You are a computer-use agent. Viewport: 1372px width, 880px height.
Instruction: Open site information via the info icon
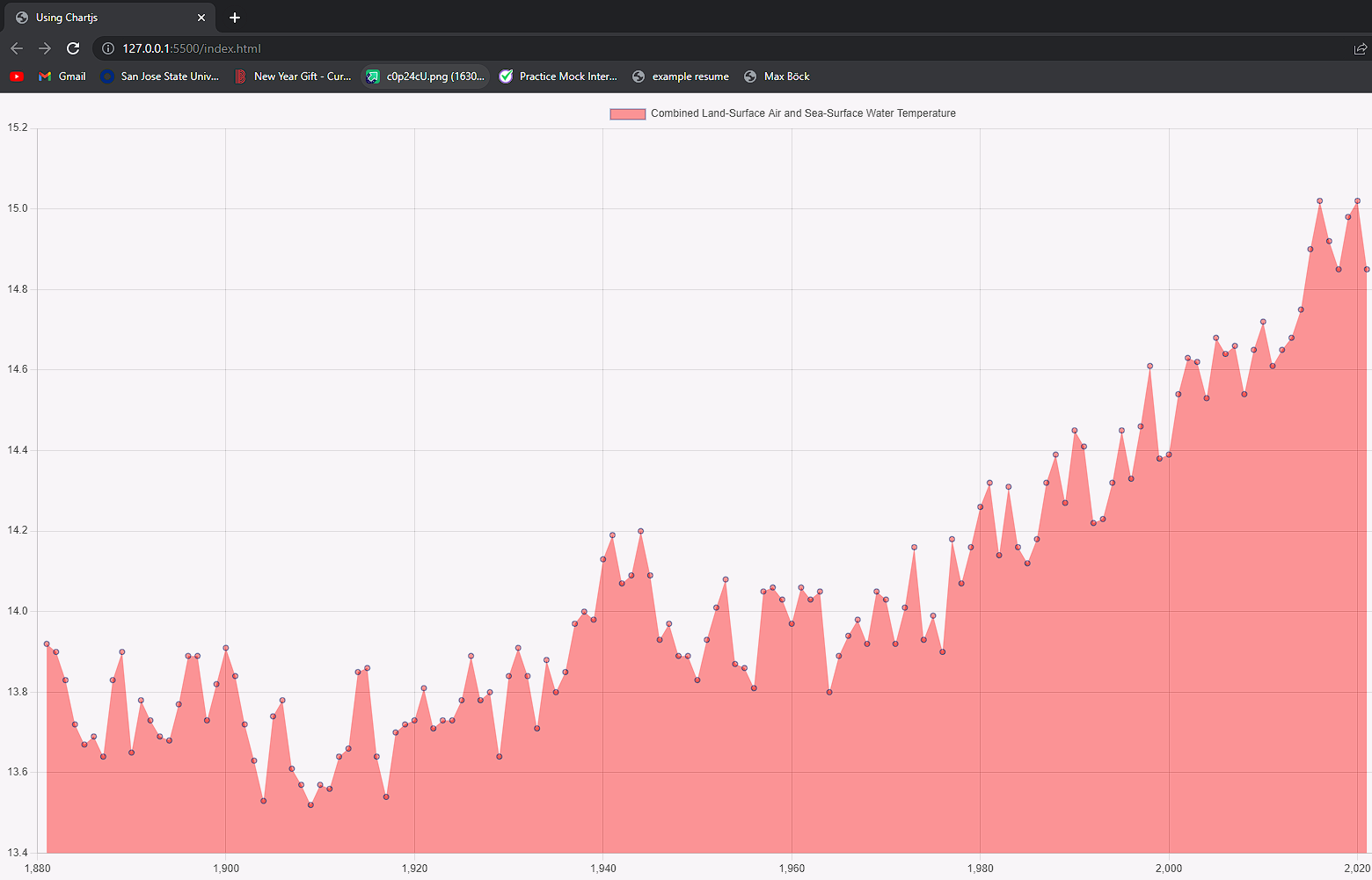tap(106, 48)
